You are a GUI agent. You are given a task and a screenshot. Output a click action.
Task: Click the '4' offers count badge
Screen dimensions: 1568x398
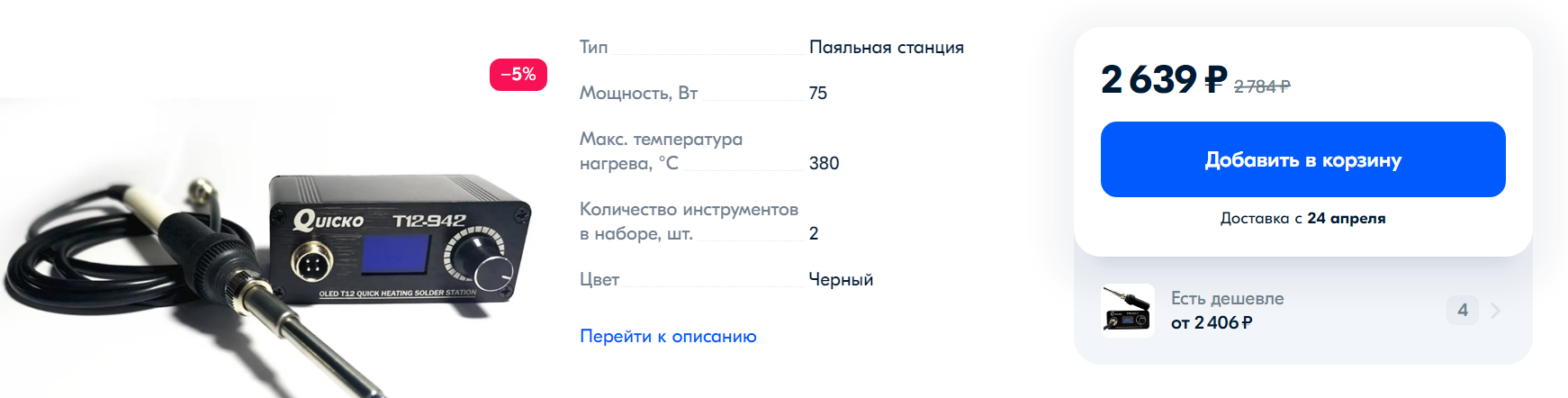click(1463, 311)
